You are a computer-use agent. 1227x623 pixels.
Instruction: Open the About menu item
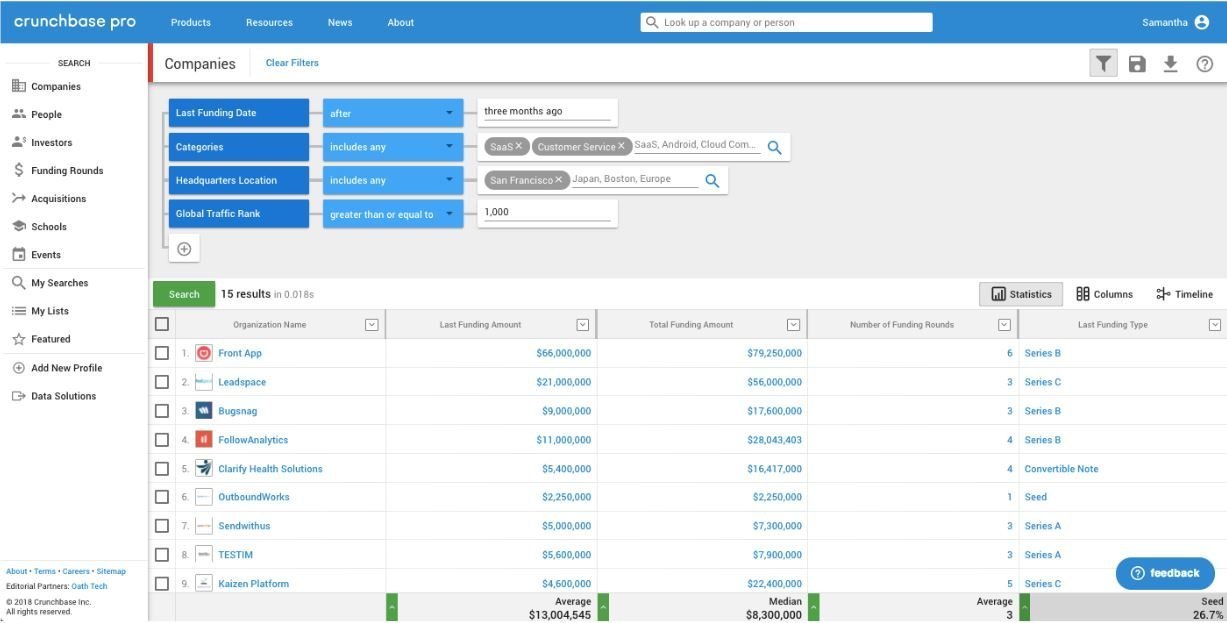[401, 23]
